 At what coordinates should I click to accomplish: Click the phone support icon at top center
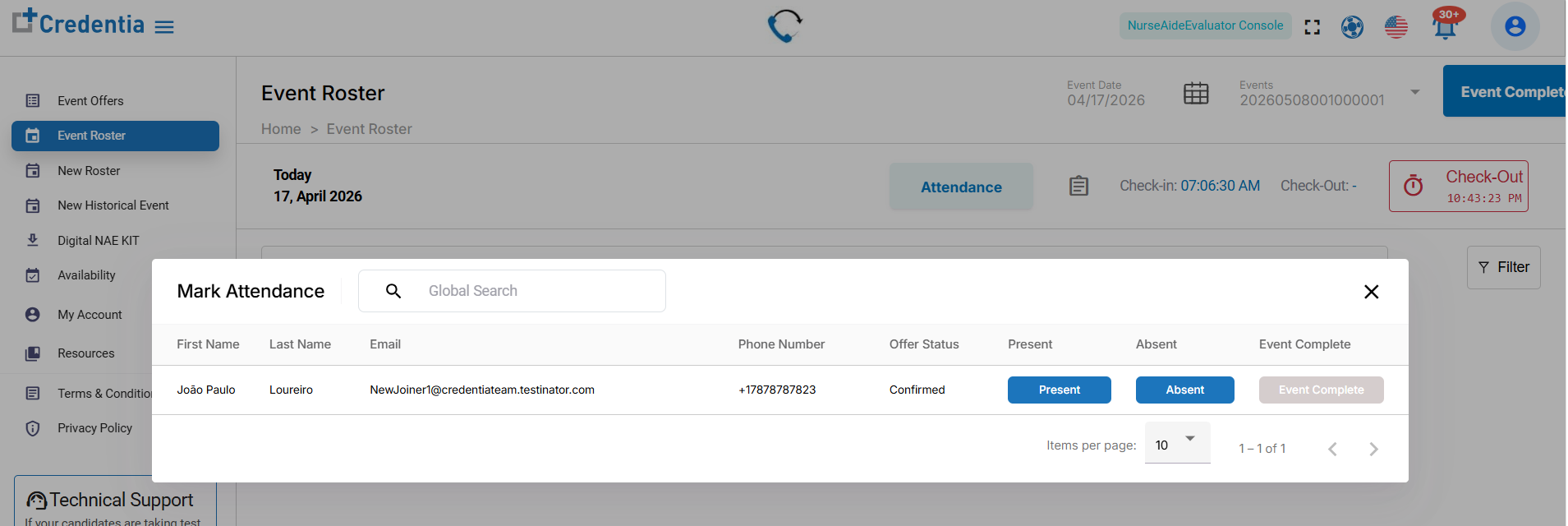pyautogui.click(x=785, y=25)
